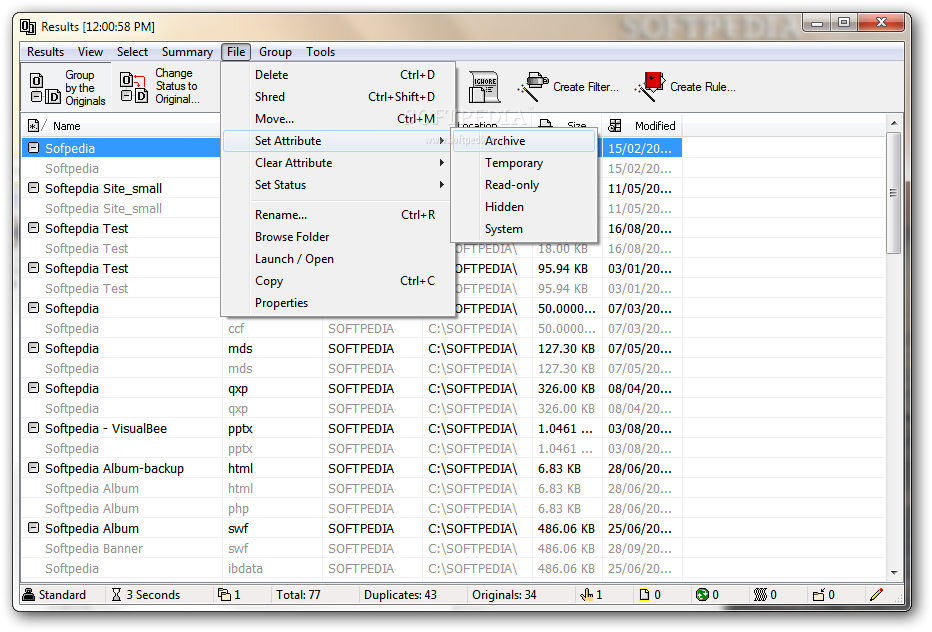This screenshot has width=932, height=632.
Task: Select Temporary attribute in submenu
Action: tap(524, 163)
